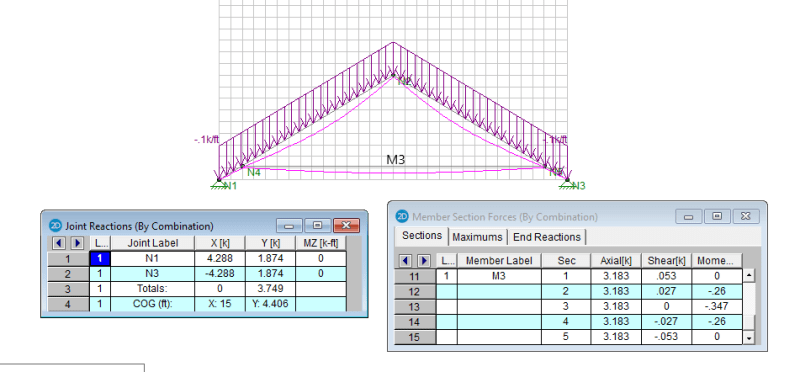Select row header 4 in Joint Reactions

point(68,304)
